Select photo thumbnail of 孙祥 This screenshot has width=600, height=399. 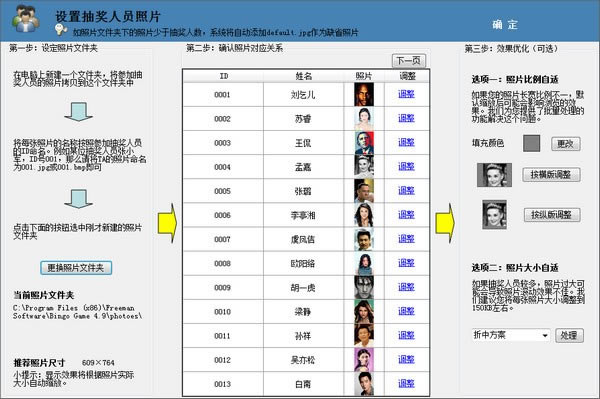tap(364, 335)
